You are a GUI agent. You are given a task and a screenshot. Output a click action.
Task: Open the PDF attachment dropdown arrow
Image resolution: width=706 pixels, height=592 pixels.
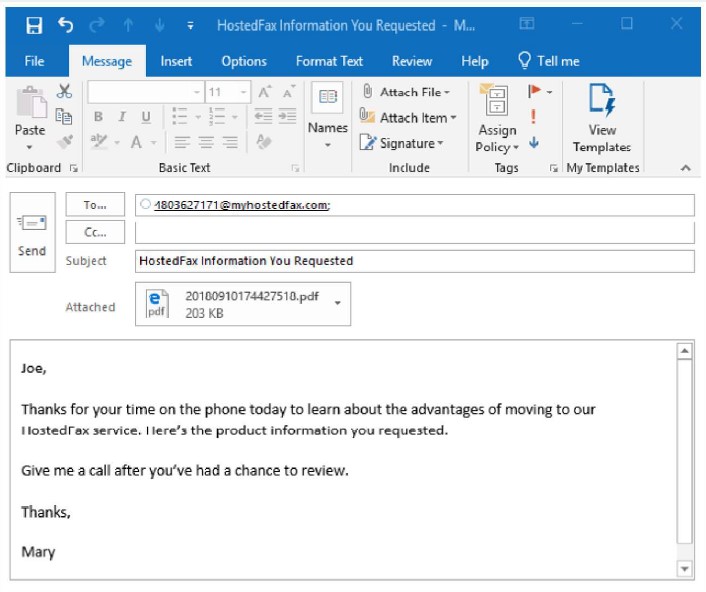[x=338, y=303]
